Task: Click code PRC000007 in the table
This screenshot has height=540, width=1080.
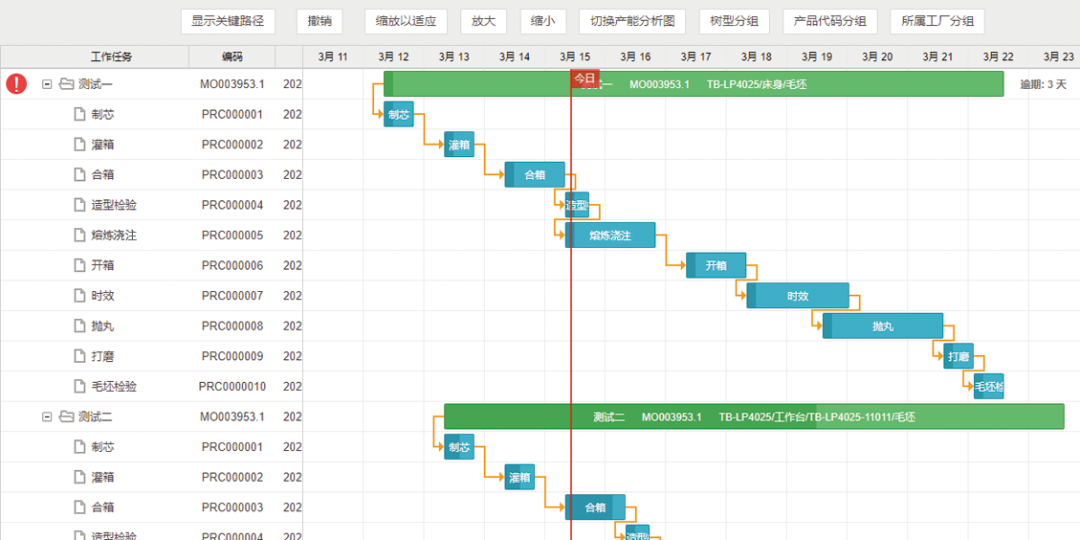Action: pyautogui.click(x=232, y=296)
